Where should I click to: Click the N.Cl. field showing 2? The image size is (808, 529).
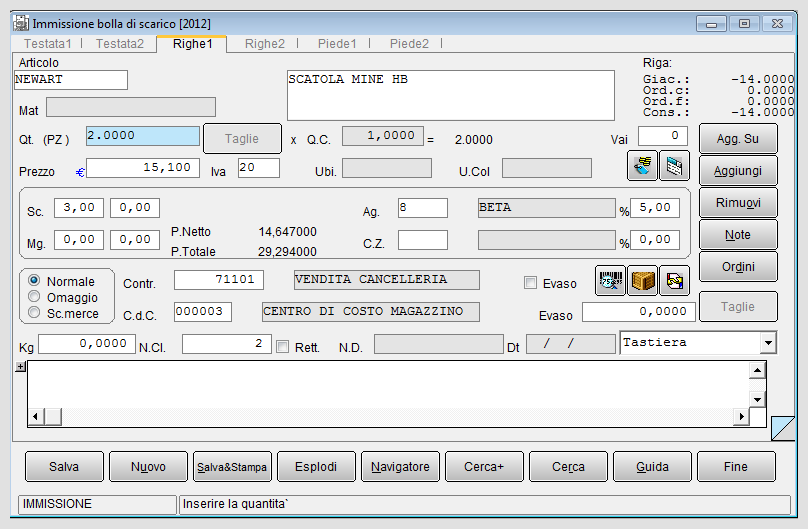[x=227, y=344]
